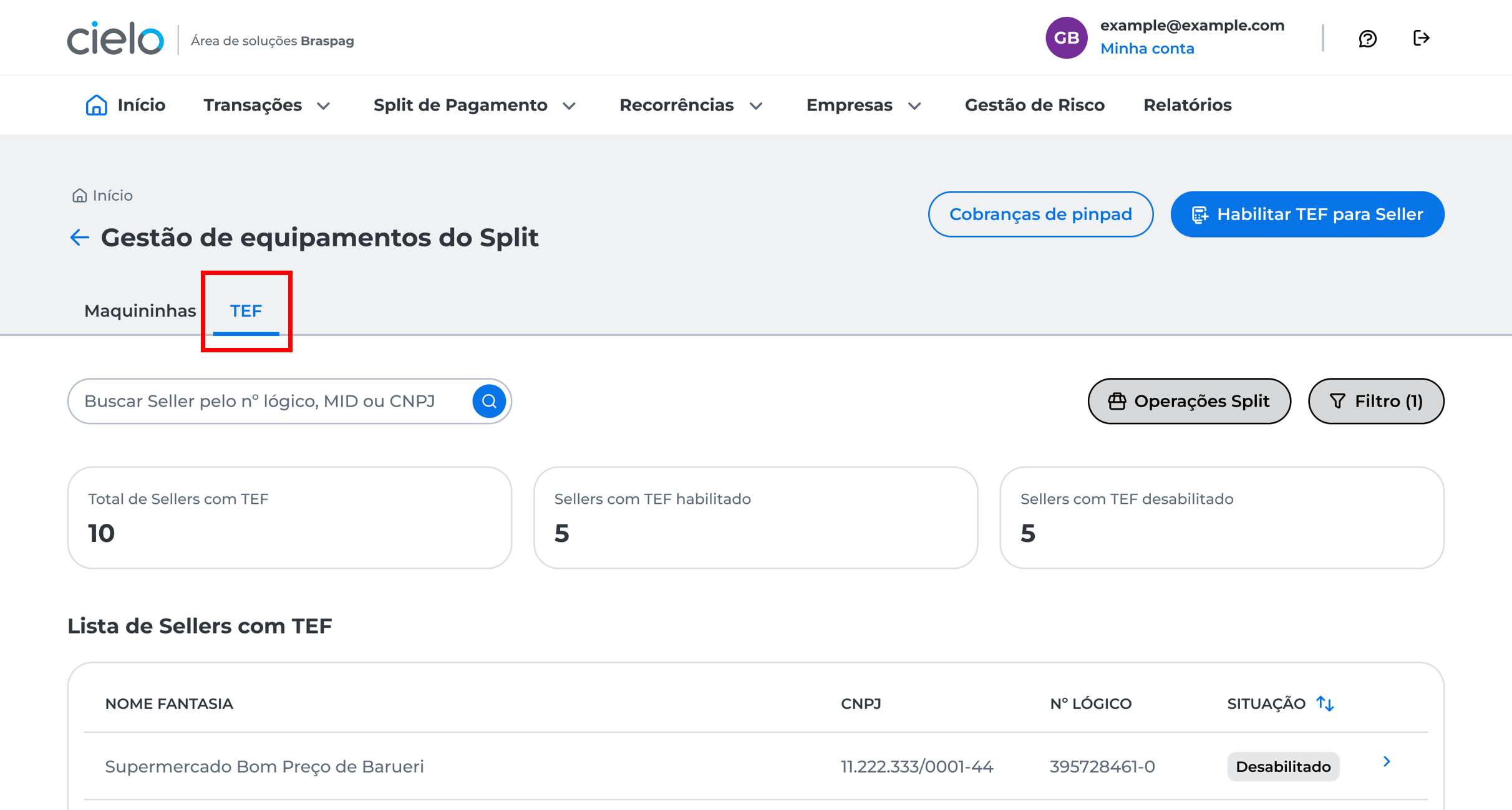Click the Cobranças de pinpad button
1512x810 pixels.
click(x=1040, y=214)
